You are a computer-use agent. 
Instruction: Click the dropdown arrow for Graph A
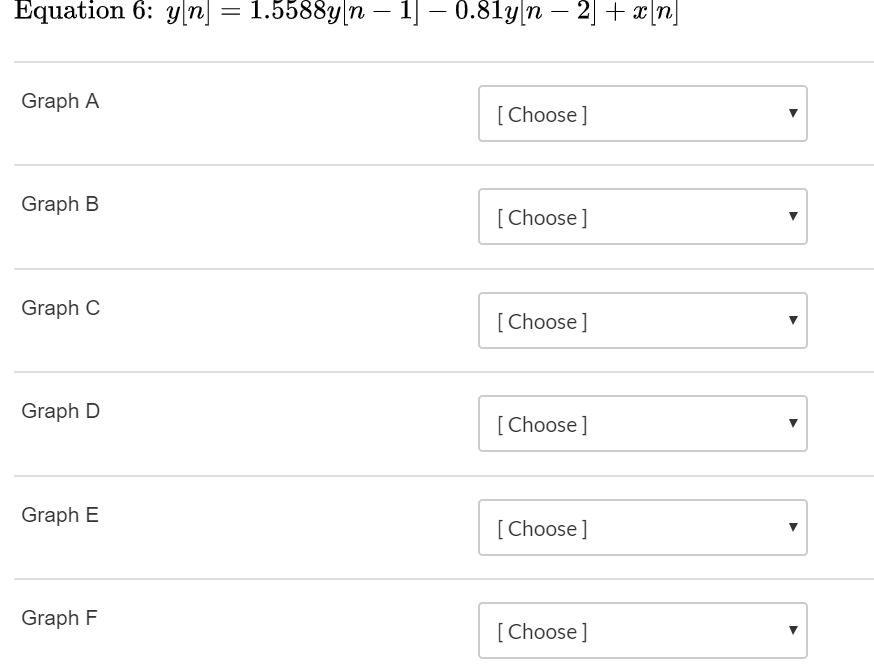[x=791, y=113]
